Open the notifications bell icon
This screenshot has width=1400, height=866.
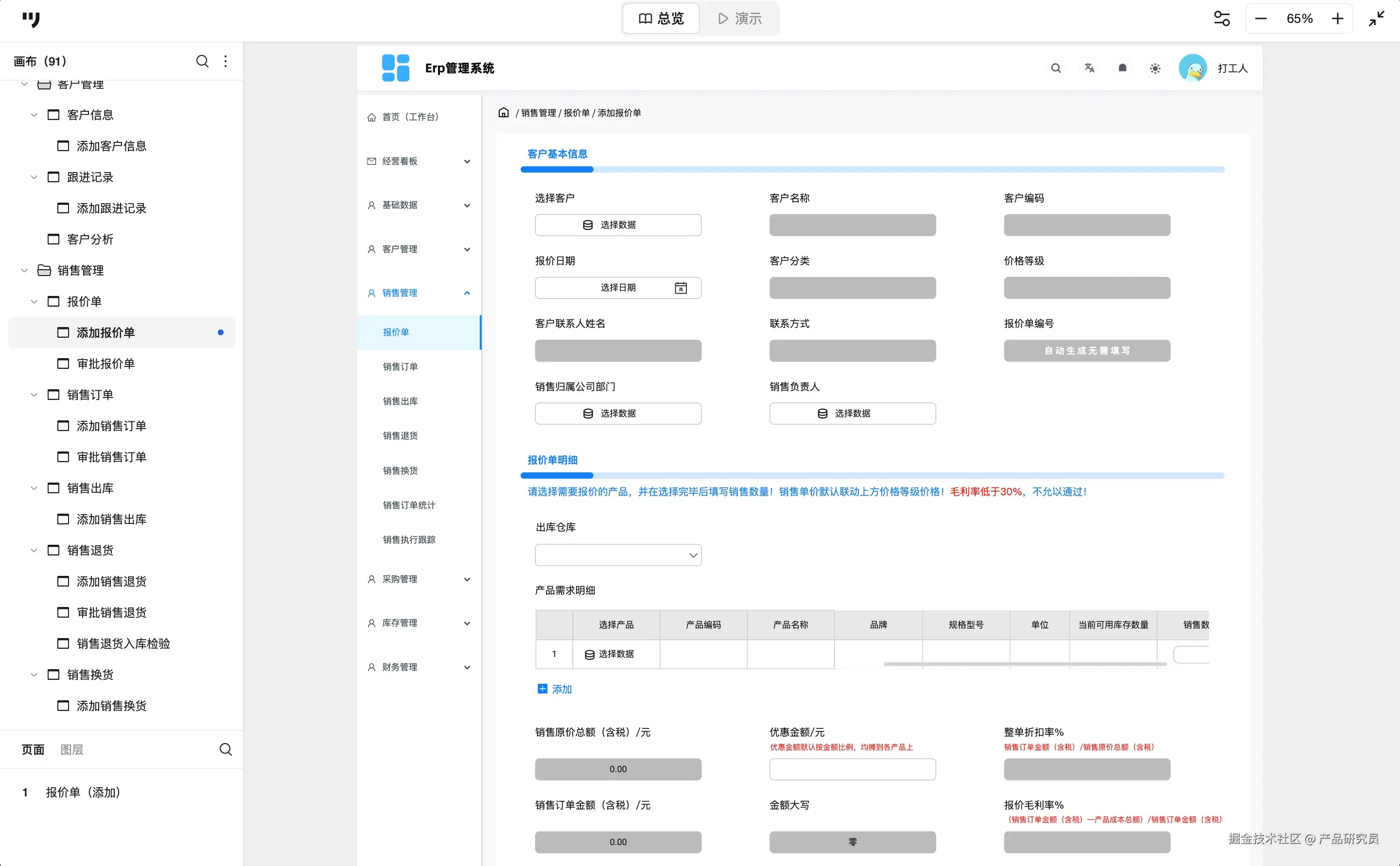[x=1122, y=68]
